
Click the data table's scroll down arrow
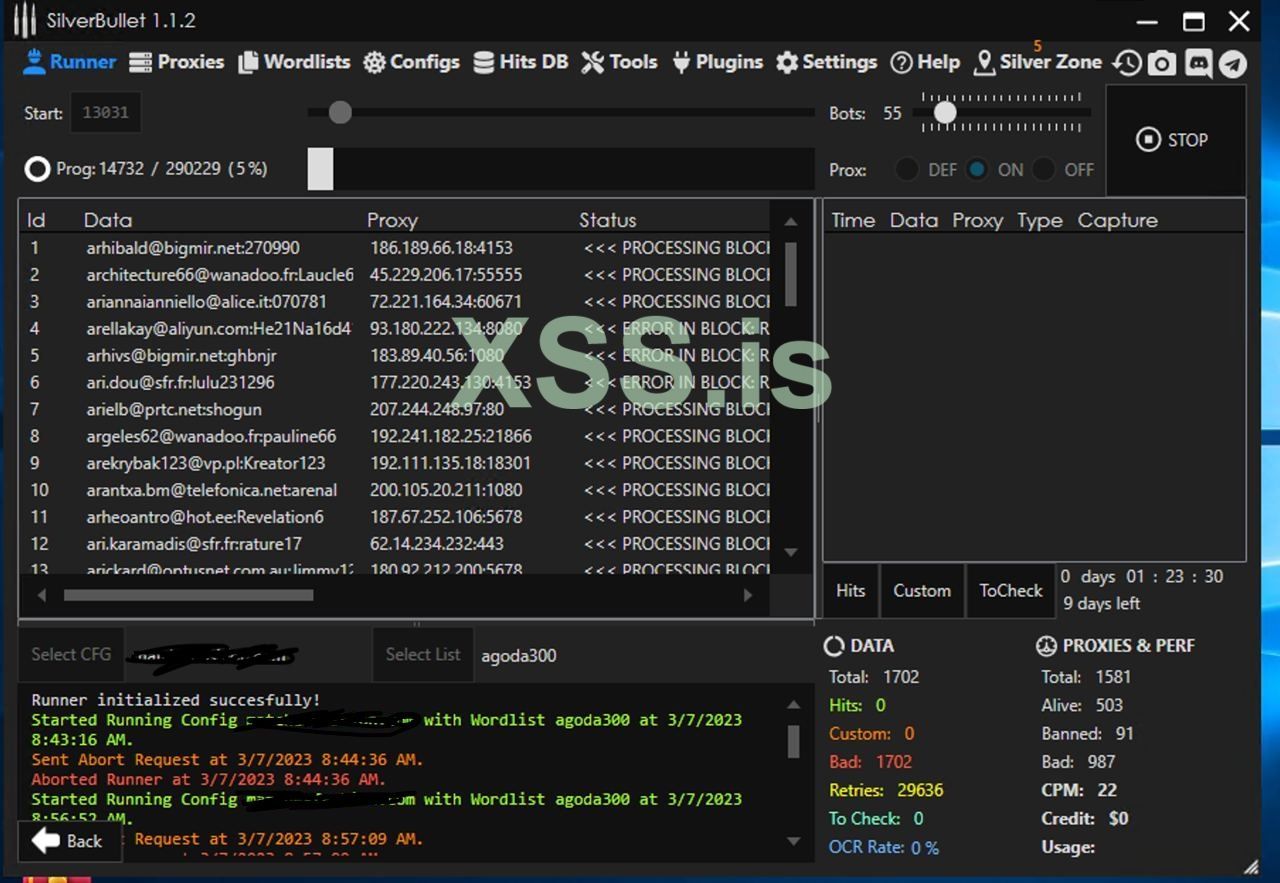click(x=791, y=552)
